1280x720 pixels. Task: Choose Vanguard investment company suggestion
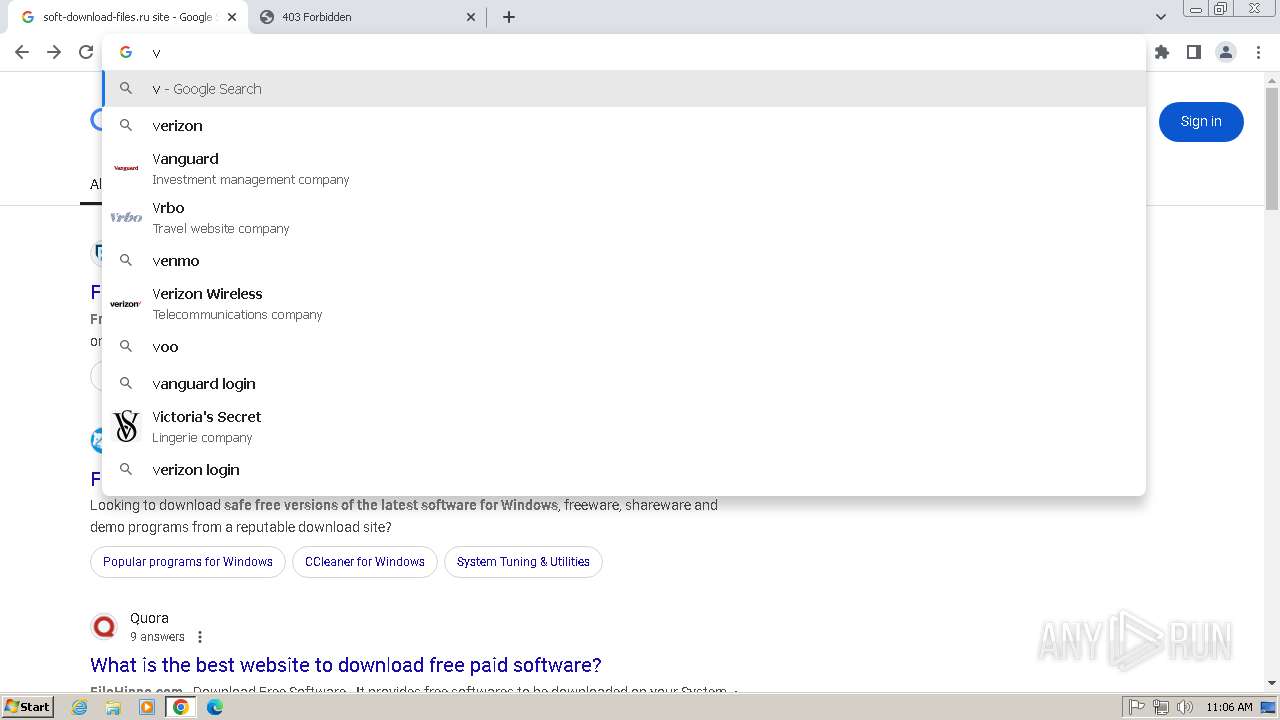click(624, 168)
